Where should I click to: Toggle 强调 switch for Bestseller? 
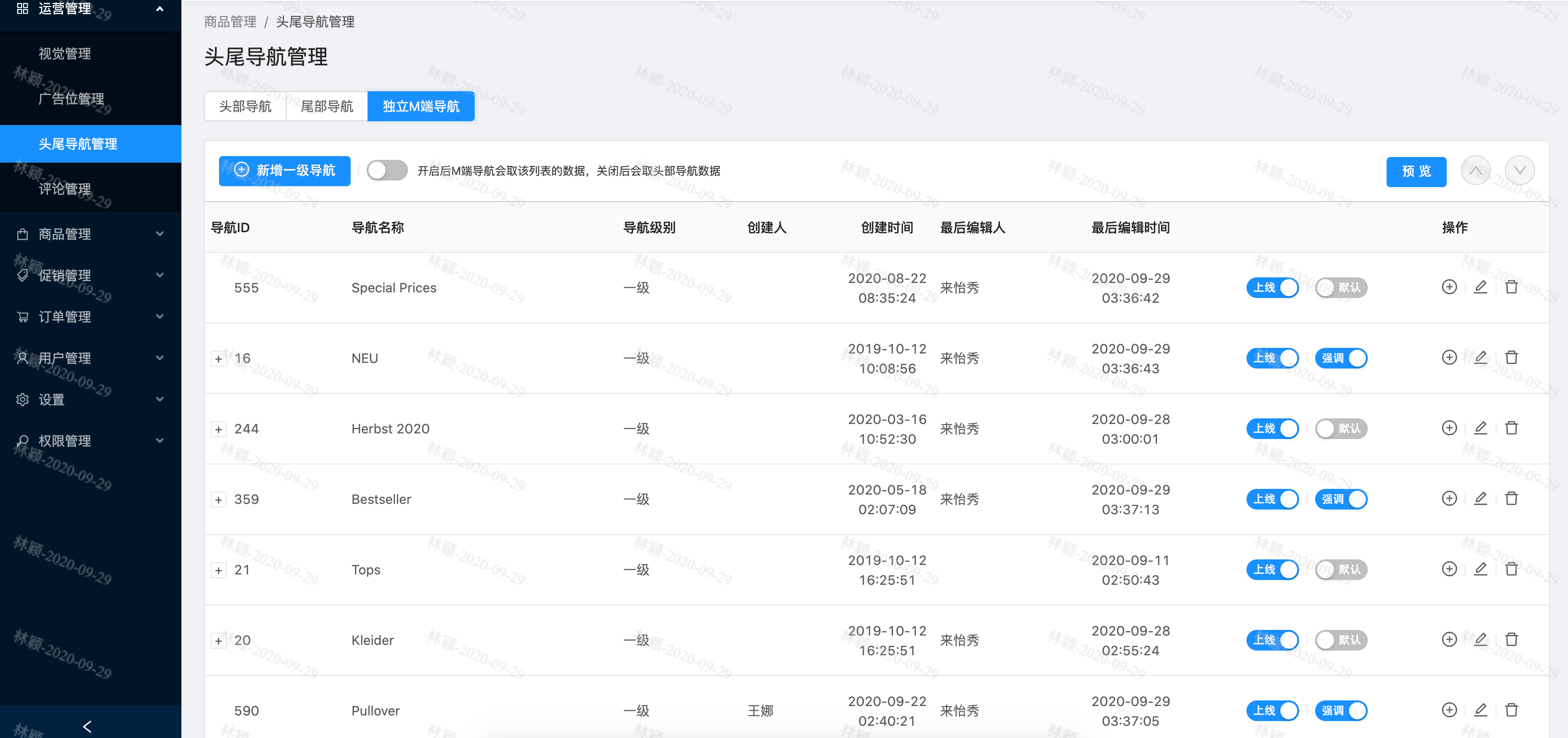pos(1341,499)
